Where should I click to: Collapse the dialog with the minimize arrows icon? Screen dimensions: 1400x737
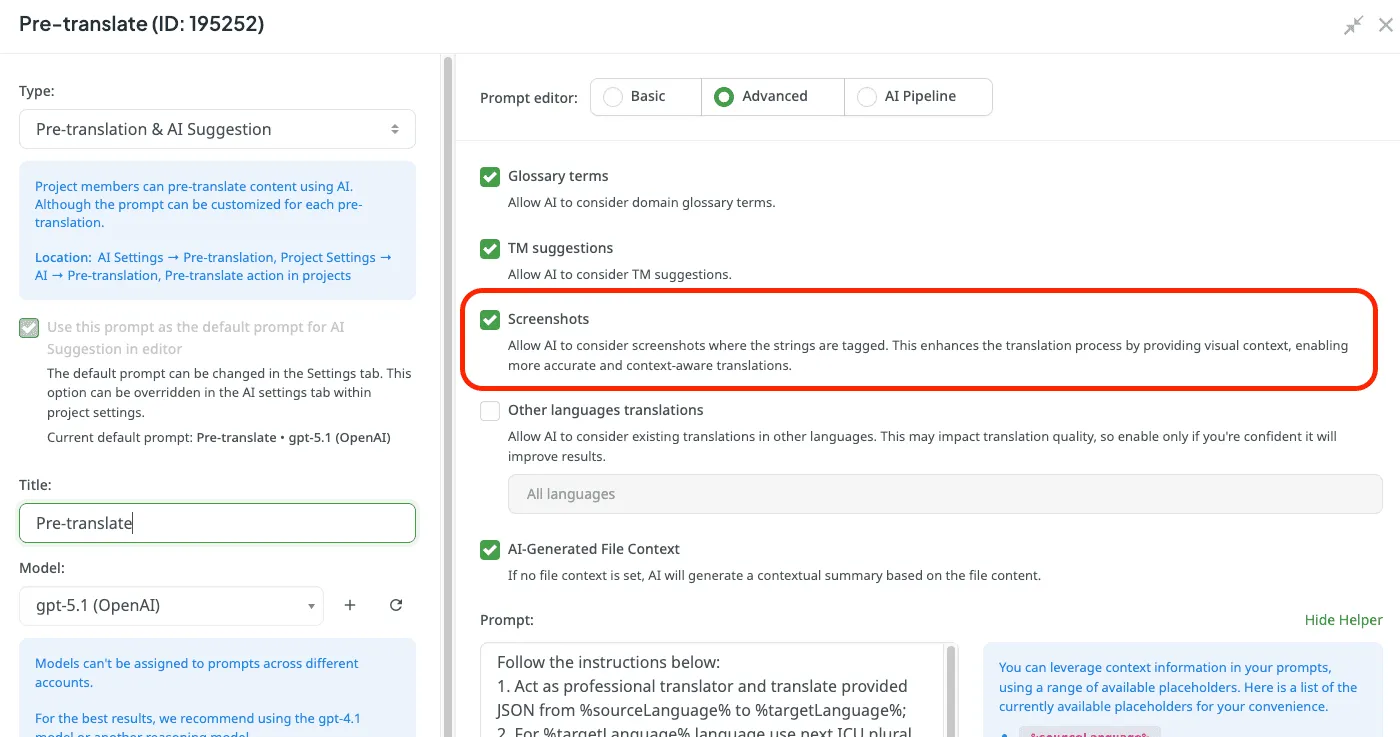point(1353,26)
